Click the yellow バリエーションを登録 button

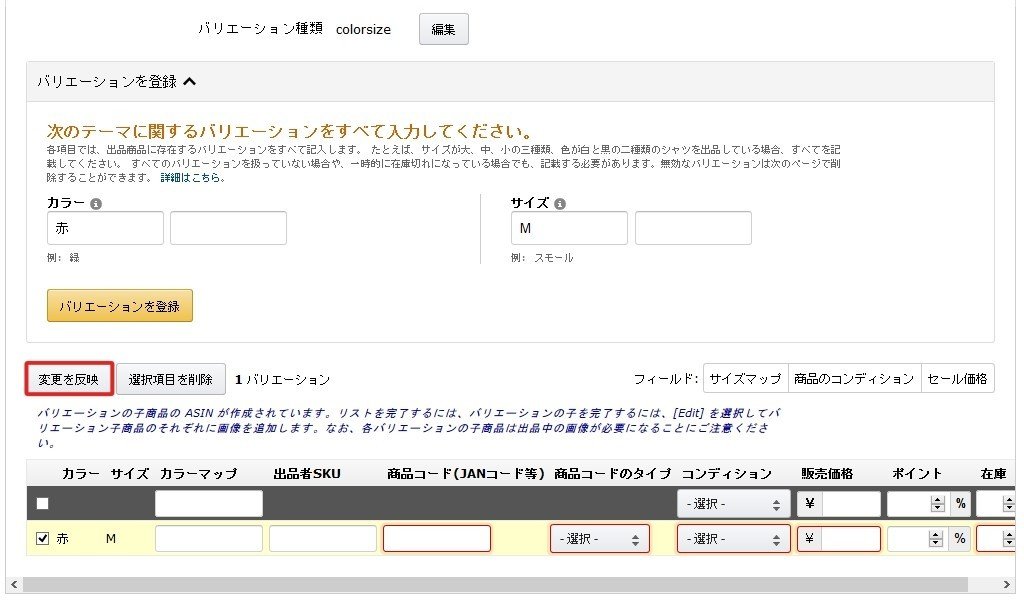tap(120, 306)
